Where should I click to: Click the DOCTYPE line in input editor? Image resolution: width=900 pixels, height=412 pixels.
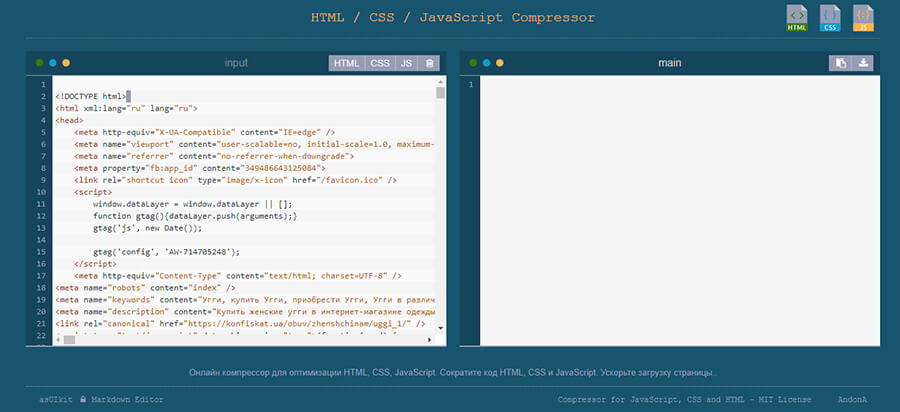[92, 96]
